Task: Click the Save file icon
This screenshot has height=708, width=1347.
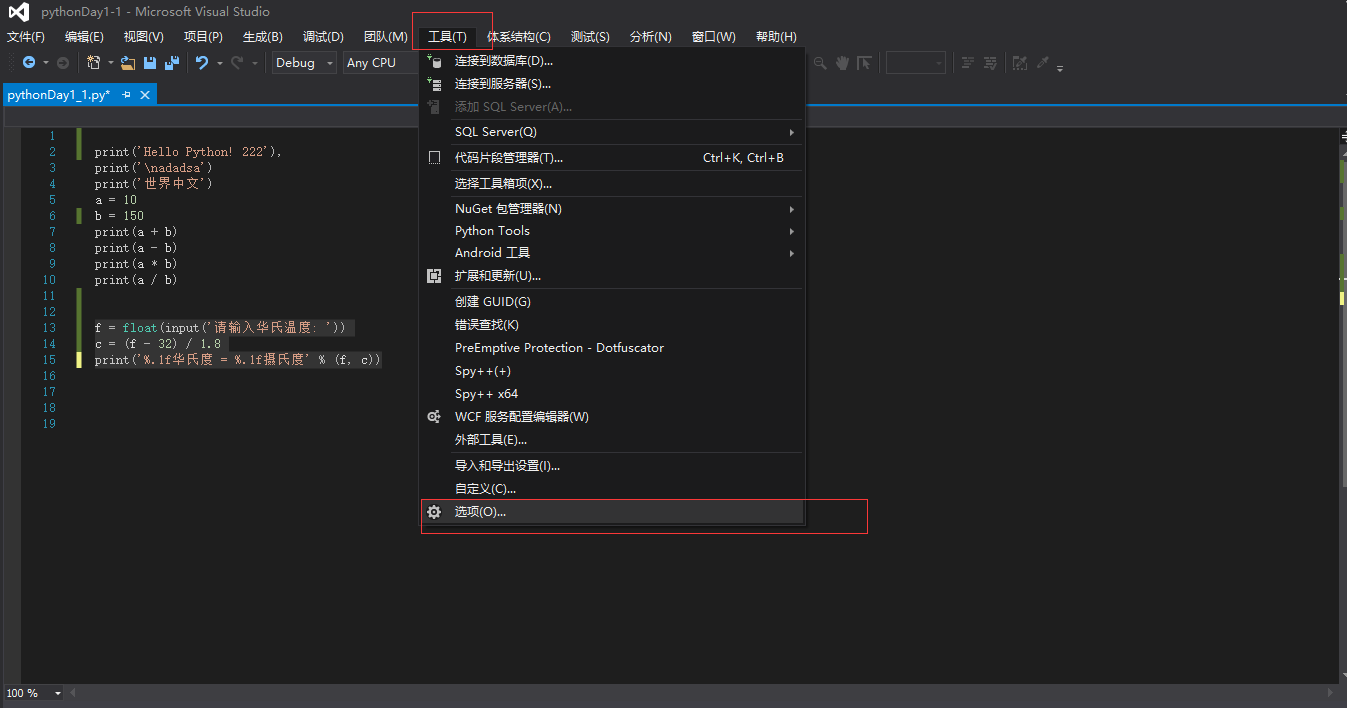Action: tap(149, 62)
